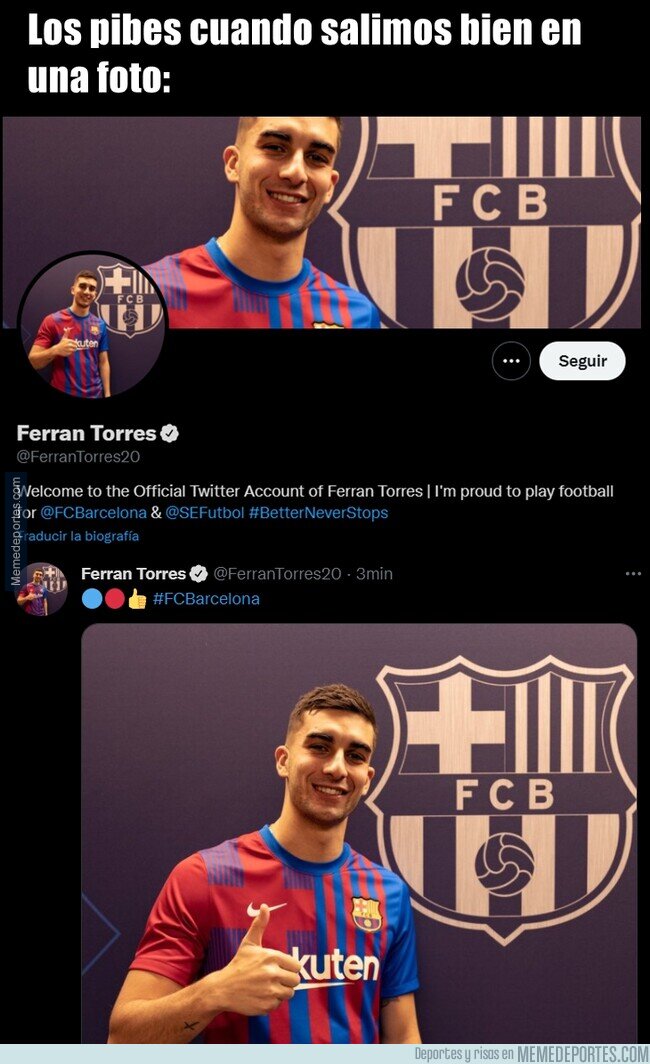Click the verified badge beside profile name

pos(170,434)
